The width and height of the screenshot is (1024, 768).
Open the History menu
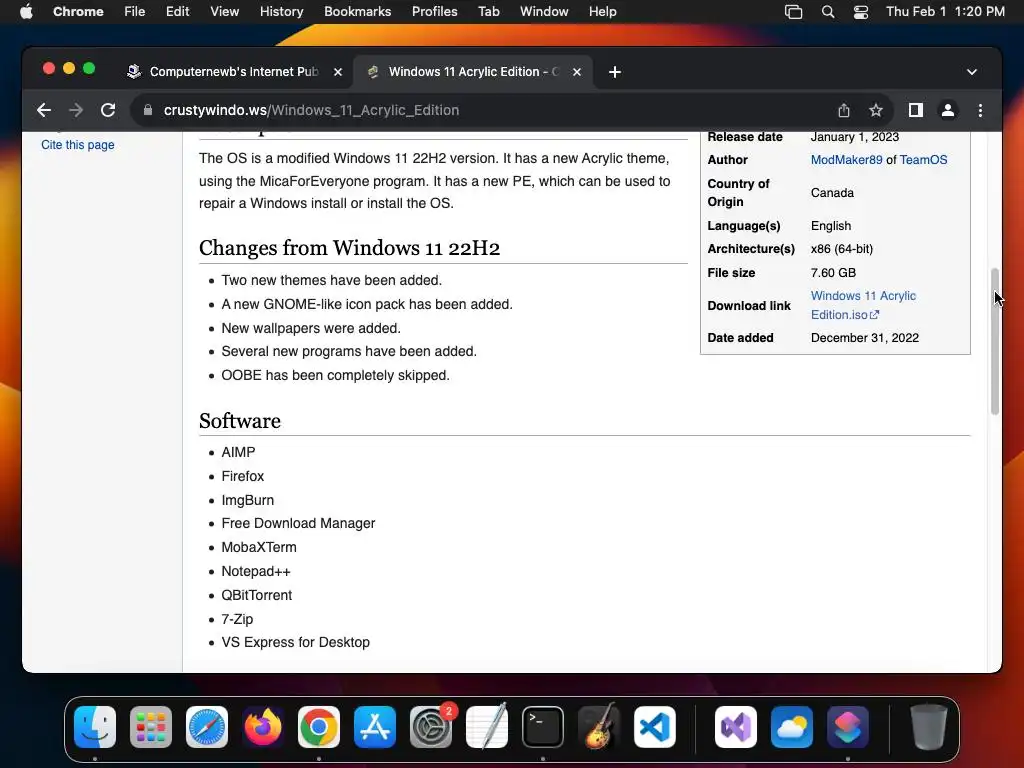[281, 12]
